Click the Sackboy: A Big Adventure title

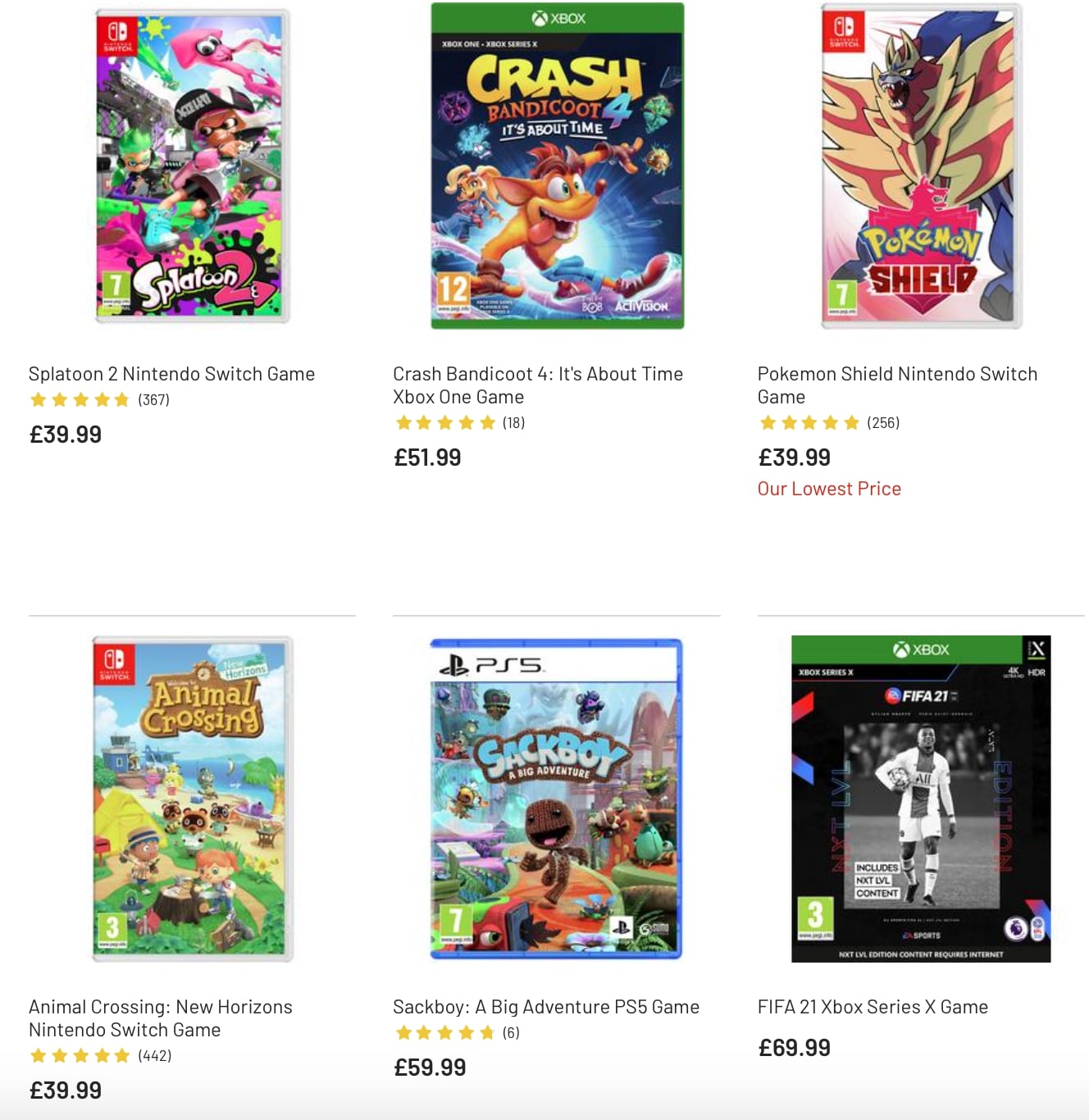tap(545, 1006)
